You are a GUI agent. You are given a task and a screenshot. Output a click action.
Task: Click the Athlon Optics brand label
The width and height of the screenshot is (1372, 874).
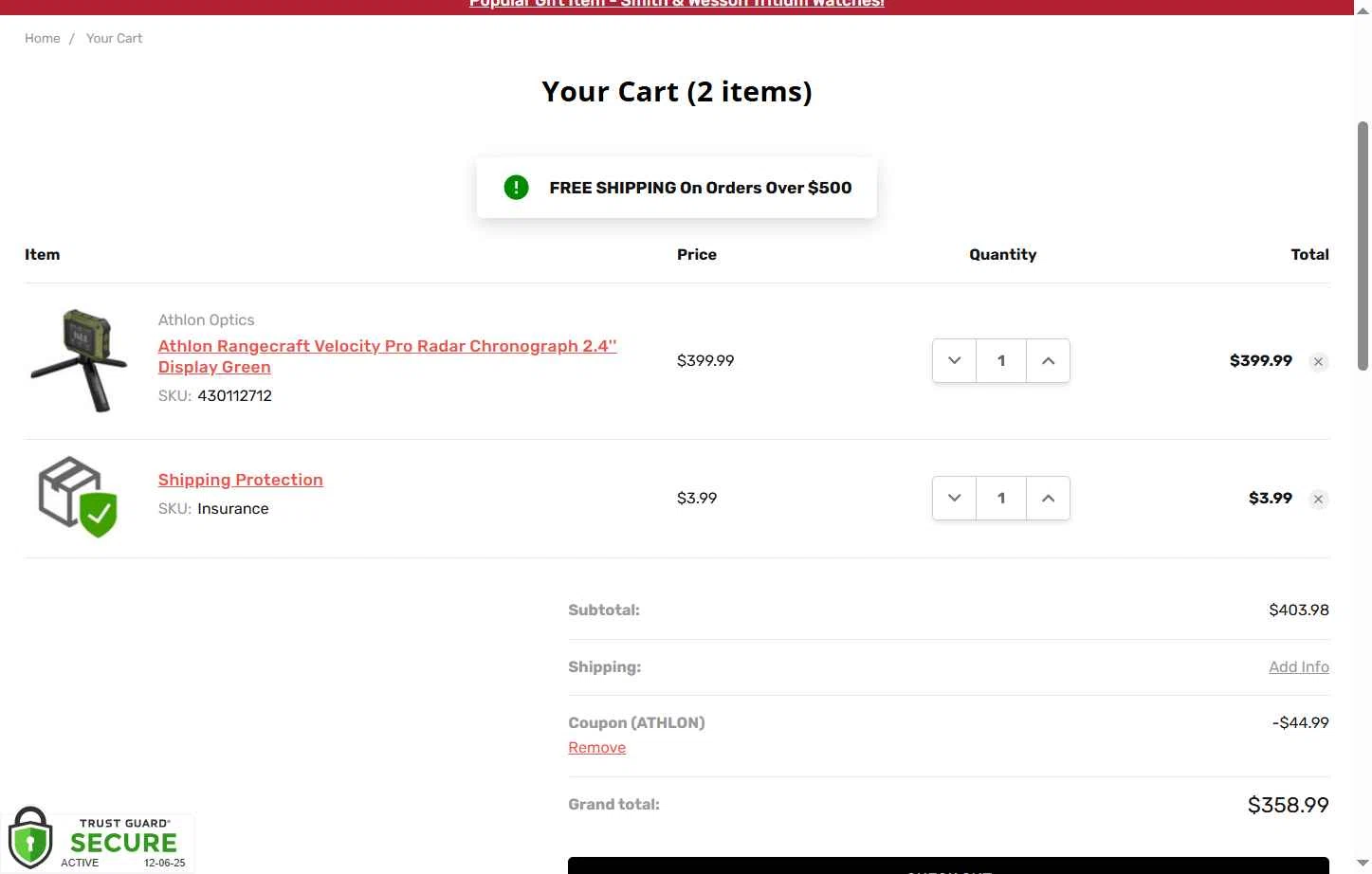206,319
